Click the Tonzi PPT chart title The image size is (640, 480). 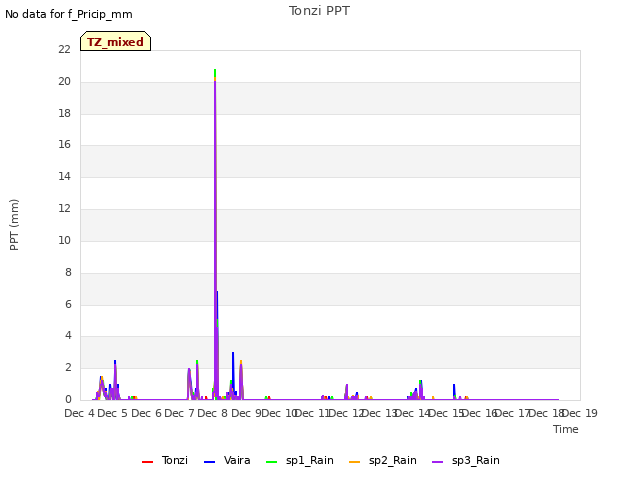[x=319, y=11]
